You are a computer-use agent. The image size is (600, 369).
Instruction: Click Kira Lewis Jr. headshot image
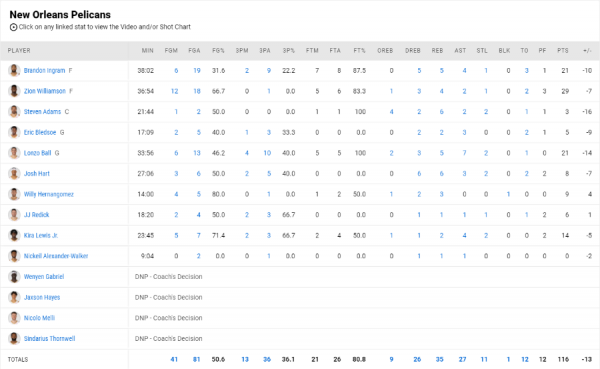(14, 235)
